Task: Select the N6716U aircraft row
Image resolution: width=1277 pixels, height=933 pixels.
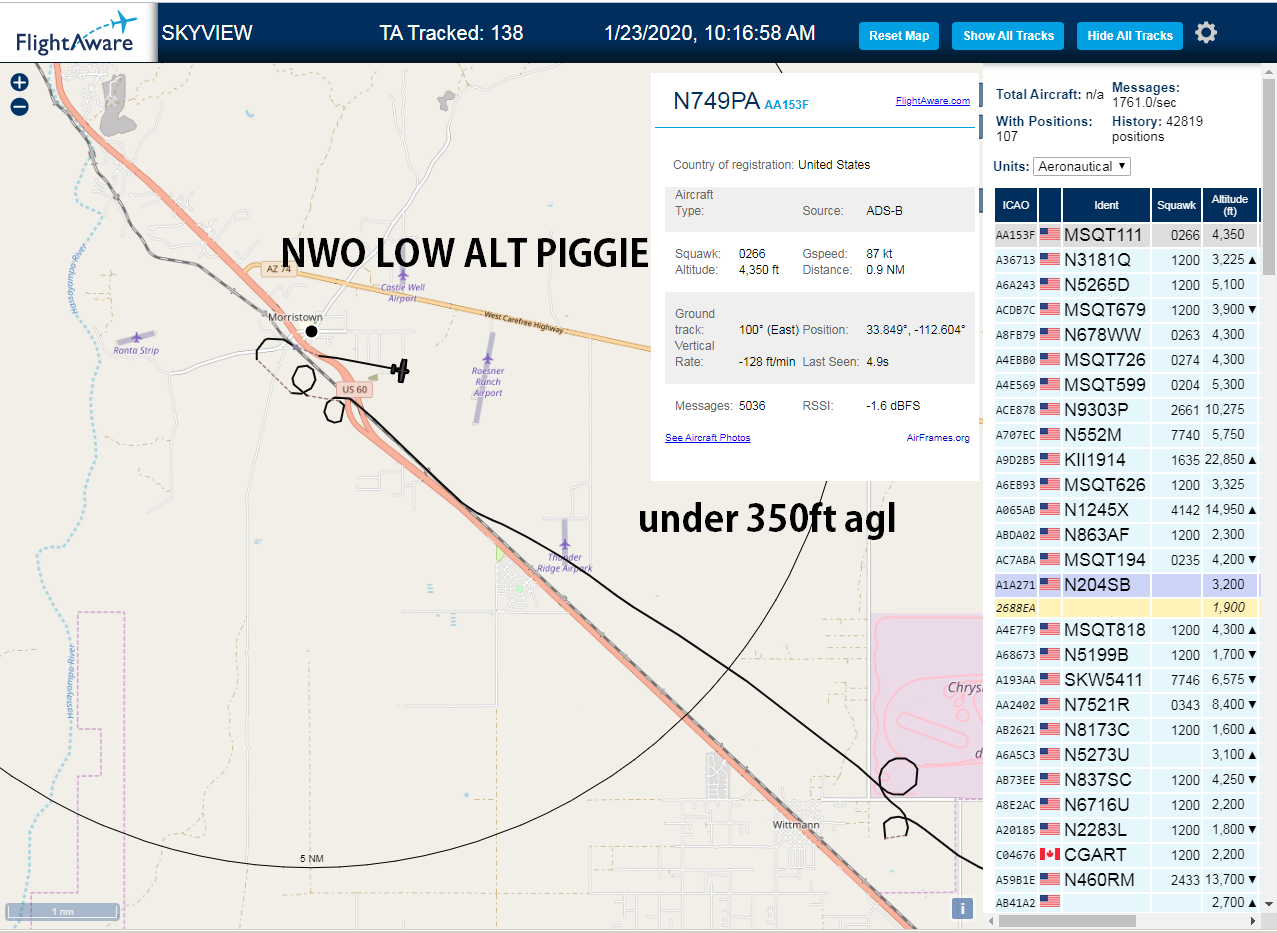Action: click(1126, 805)
